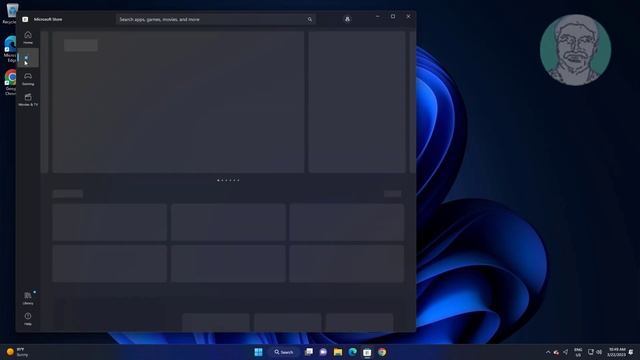Click the round portrait avatar overlay

575,50
